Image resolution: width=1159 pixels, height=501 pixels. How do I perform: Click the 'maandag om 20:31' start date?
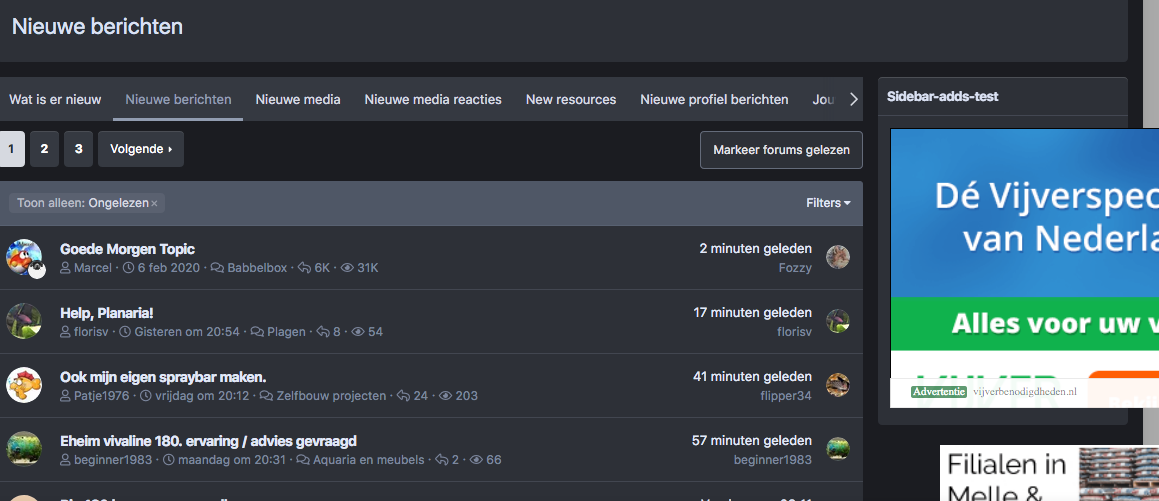pos(231,460)
